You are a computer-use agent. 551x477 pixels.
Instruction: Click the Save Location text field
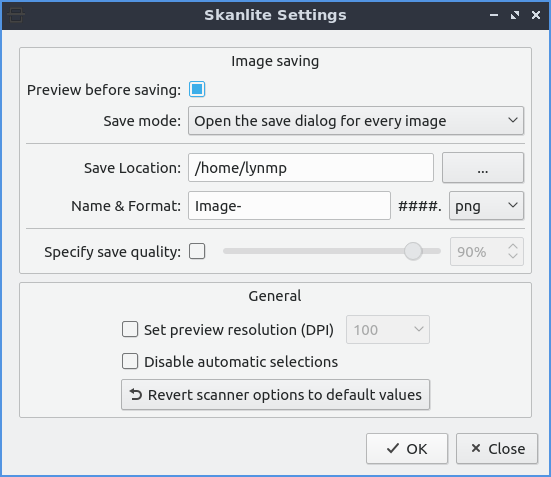(x=311, y=168)
